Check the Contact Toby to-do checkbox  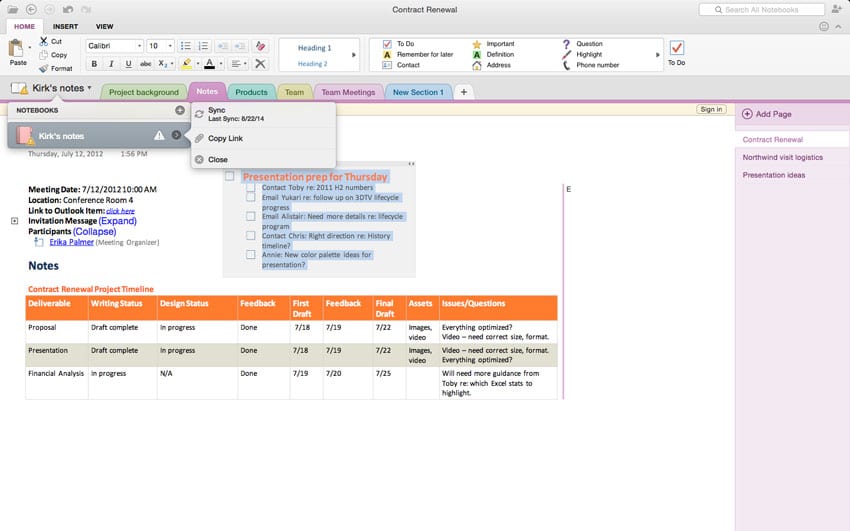point(251,187)
